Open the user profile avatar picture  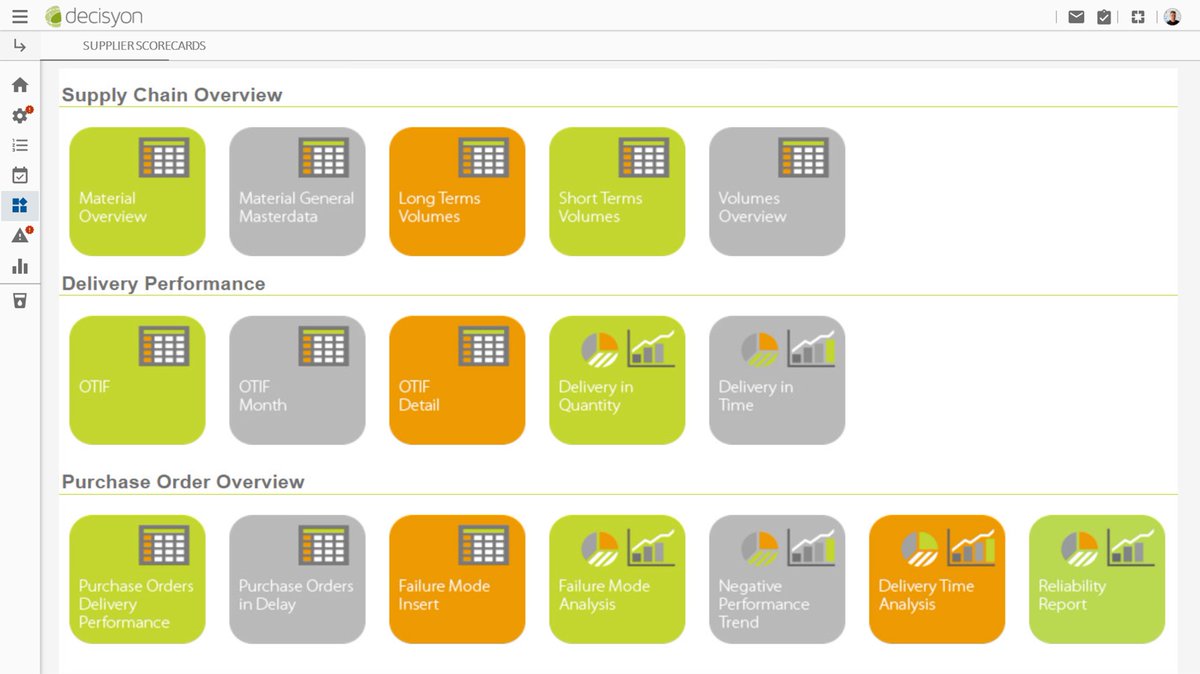(1172, 16)
